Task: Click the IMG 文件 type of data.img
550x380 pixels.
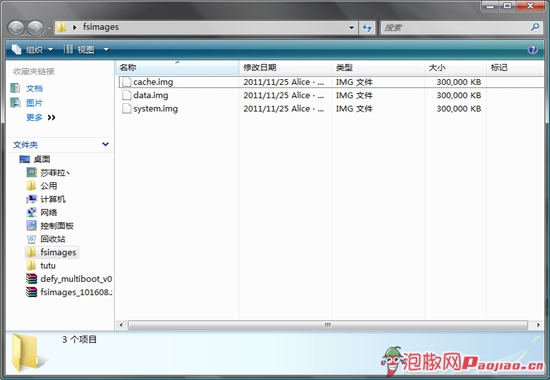Action: (x=354, y=95)
